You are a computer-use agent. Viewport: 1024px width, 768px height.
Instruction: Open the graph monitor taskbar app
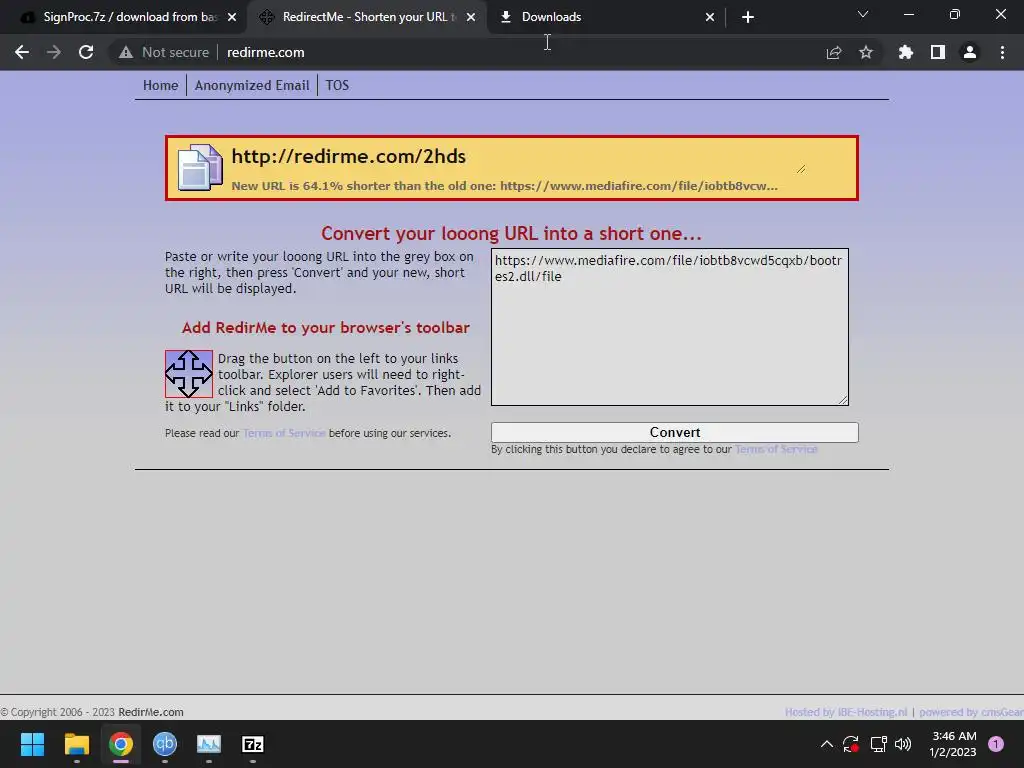pyautogui.click(x=209, y=744)
